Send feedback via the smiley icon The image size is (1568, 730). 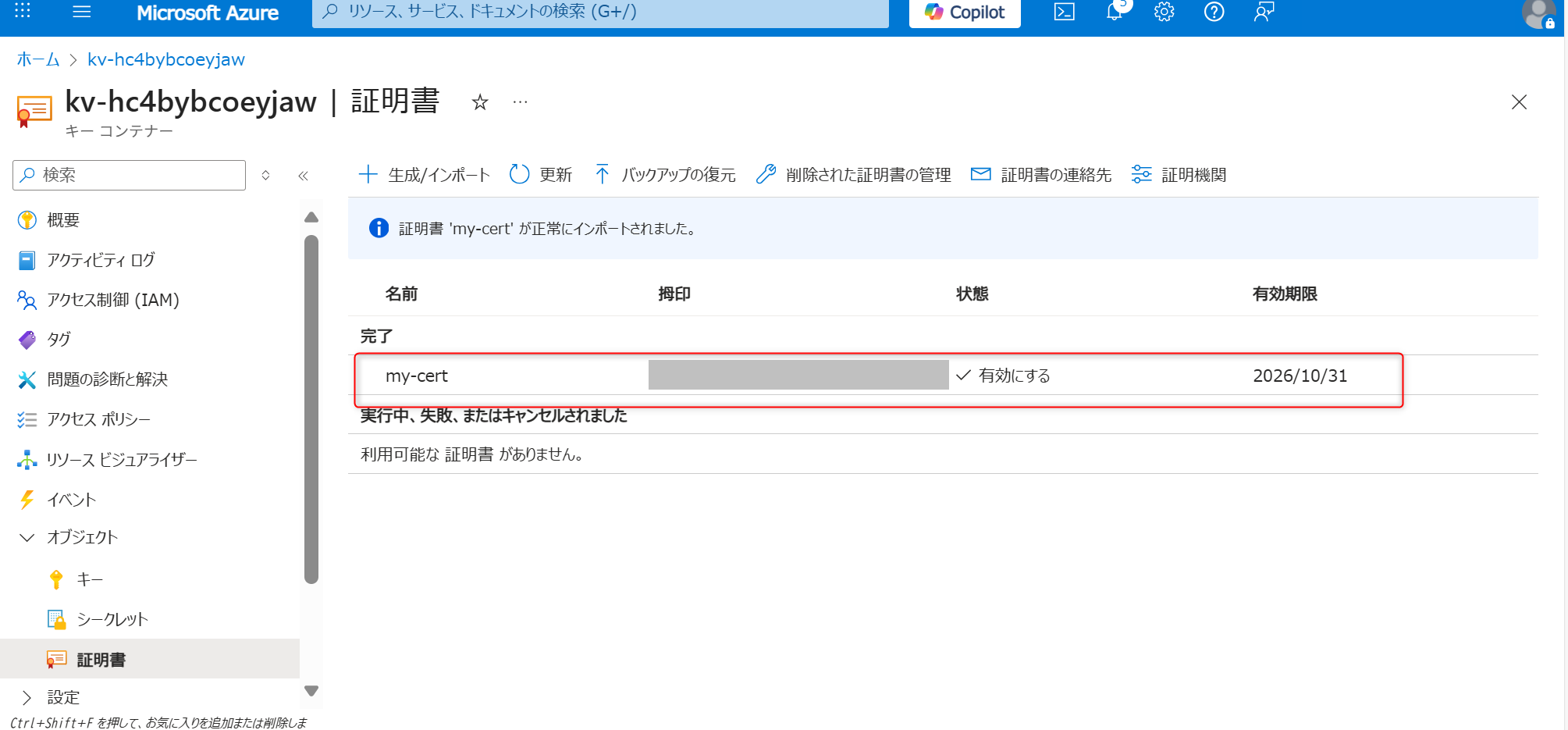pyautogui.click(x=1264, y=12)
